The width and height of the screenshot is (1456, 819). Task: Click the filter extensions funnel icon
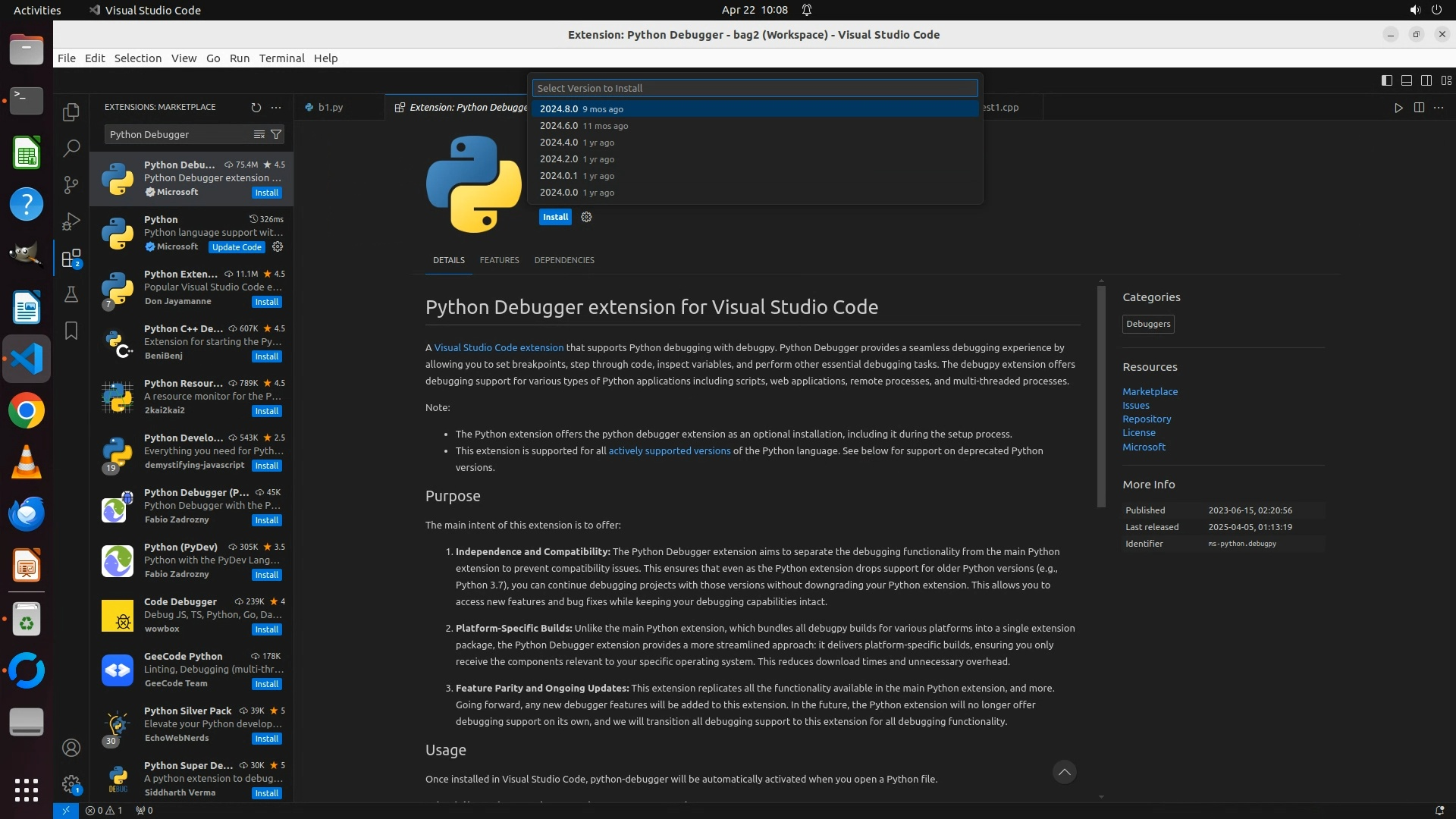(276, 134)
